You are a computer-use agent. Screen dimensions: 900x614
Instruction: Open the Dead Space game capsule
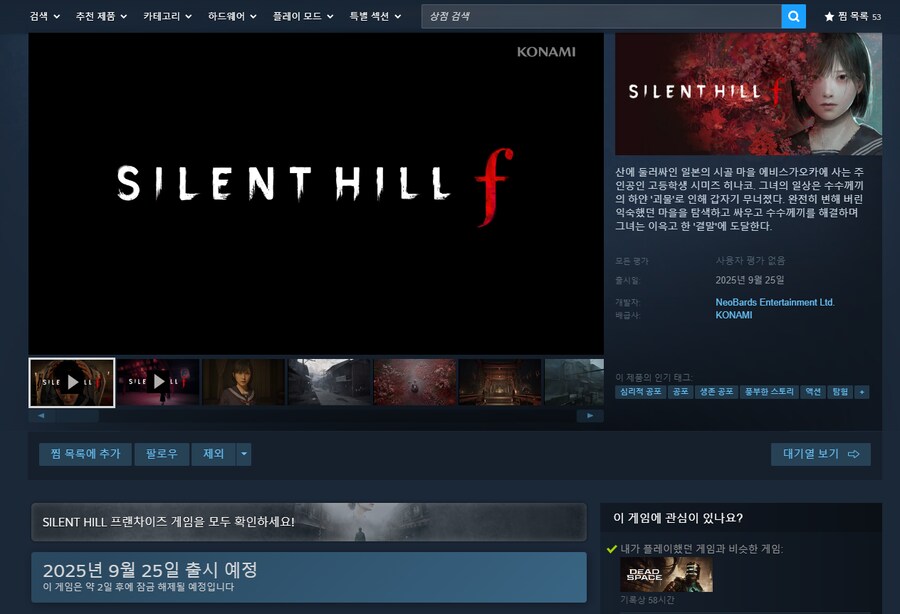666,574
